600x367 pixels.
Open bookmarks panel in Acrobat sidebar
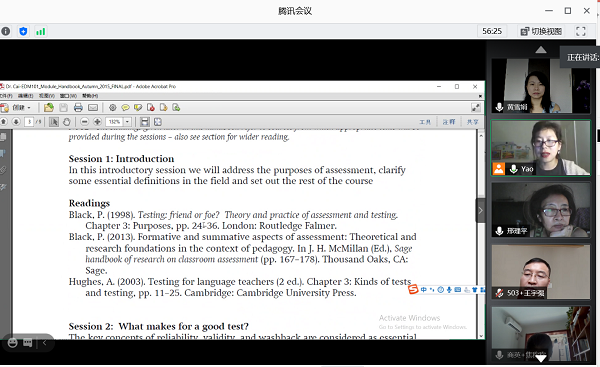click(3, 153)
